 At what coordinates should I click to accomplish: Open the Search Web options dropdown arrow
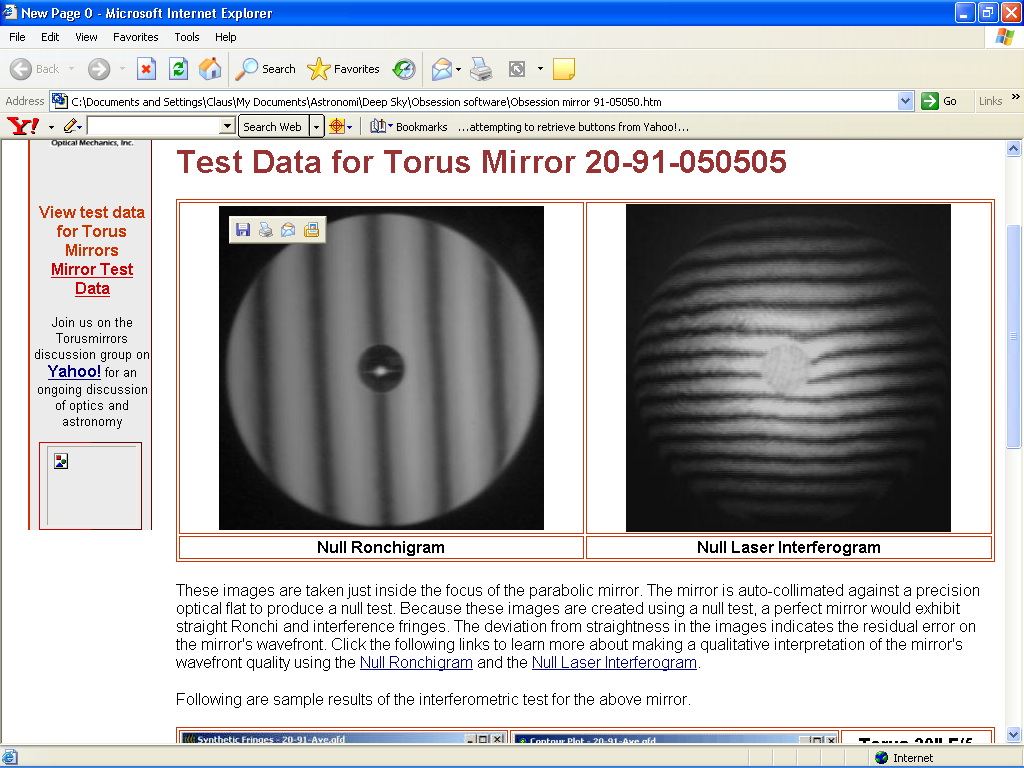point(316,127)
